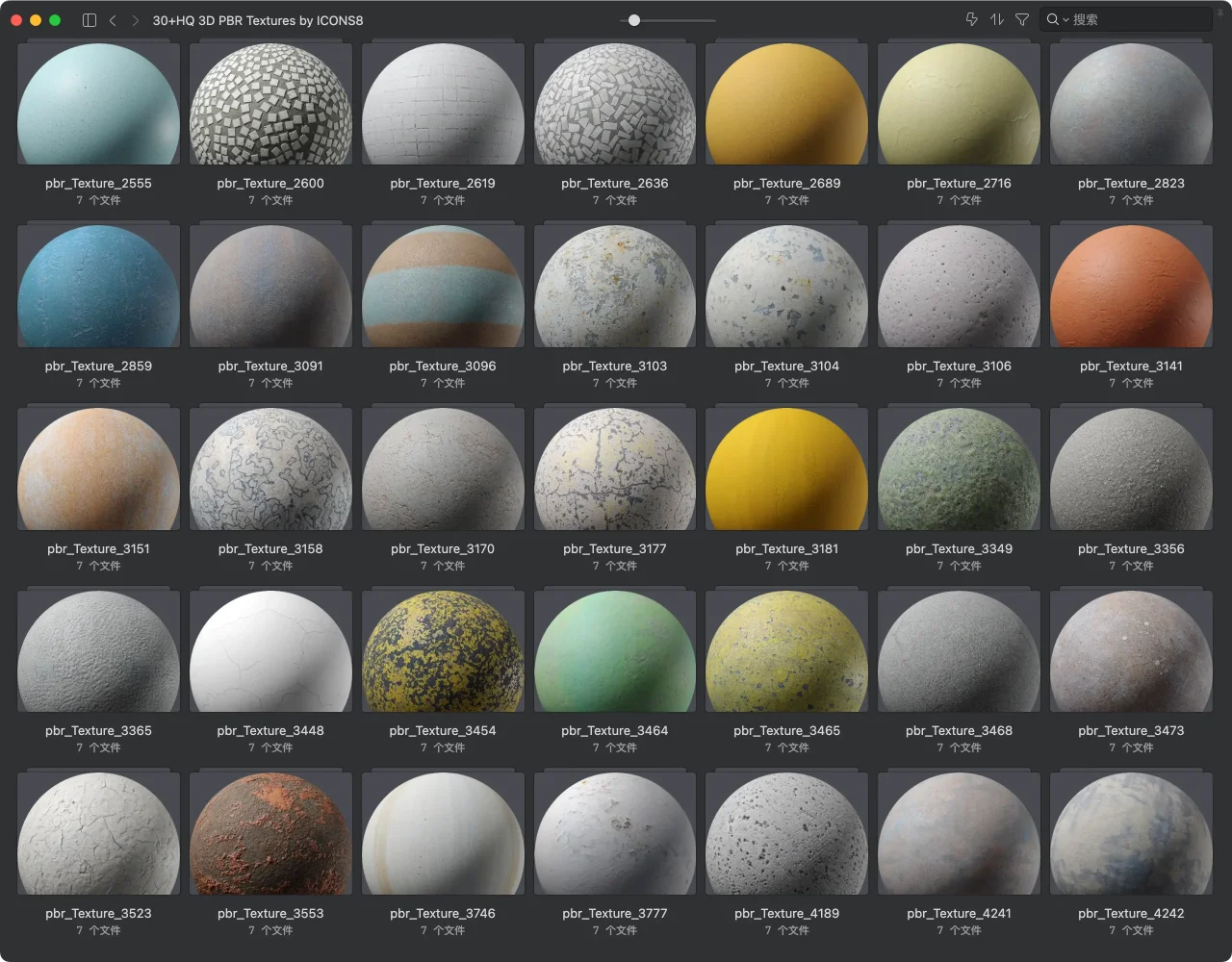The height and width of the screenshot is (962, 1232).
Task: Select the pbr_Texture_3103 peeling paint thumbnail
Action: coord(615,287)
